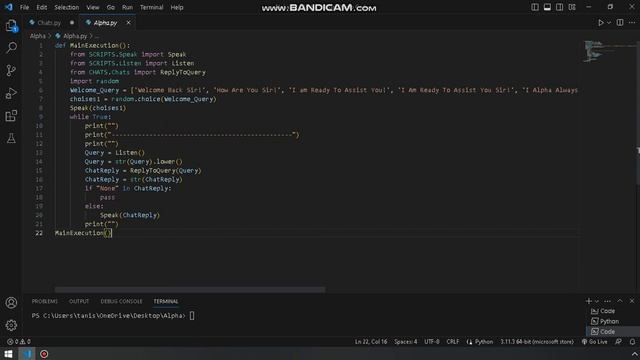
Task: Open launch profile dropdown next to plus
Action: pyautogui.click(x=597, y=301)
